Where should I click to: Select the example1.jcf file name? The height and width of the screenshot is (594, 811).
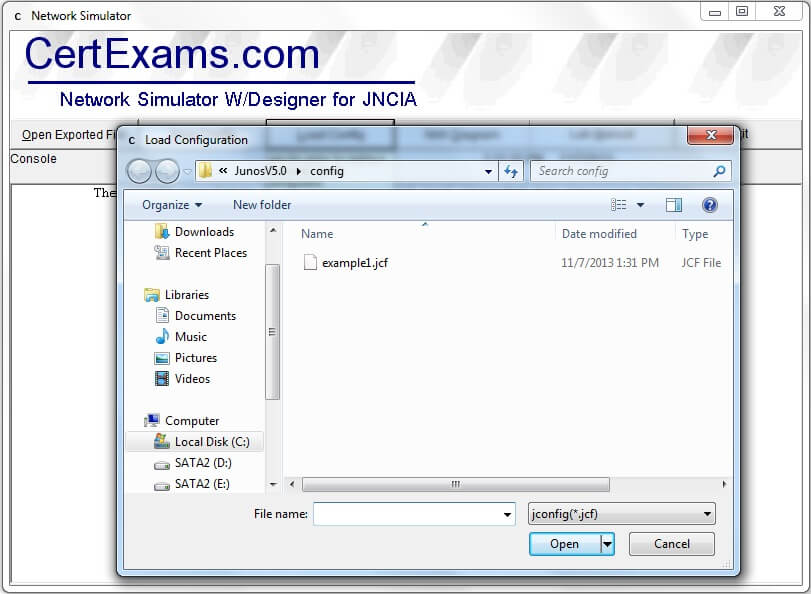(355, 263)
